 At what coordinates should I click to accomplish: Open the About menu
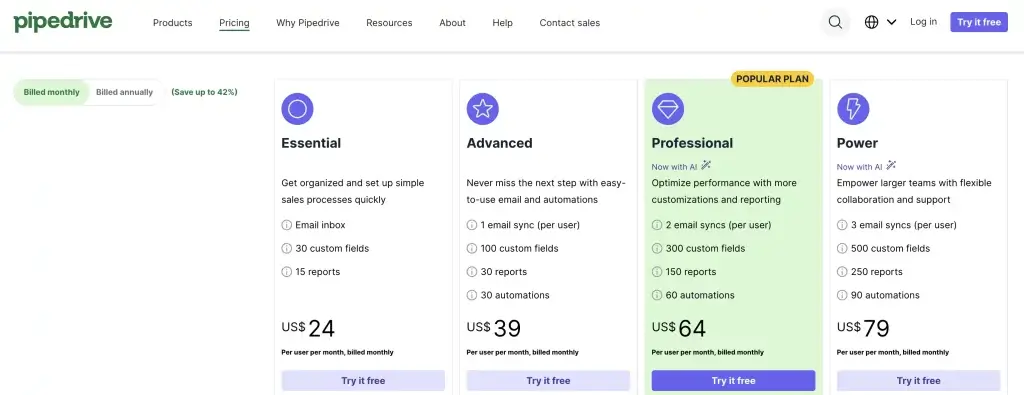(453, 23)
